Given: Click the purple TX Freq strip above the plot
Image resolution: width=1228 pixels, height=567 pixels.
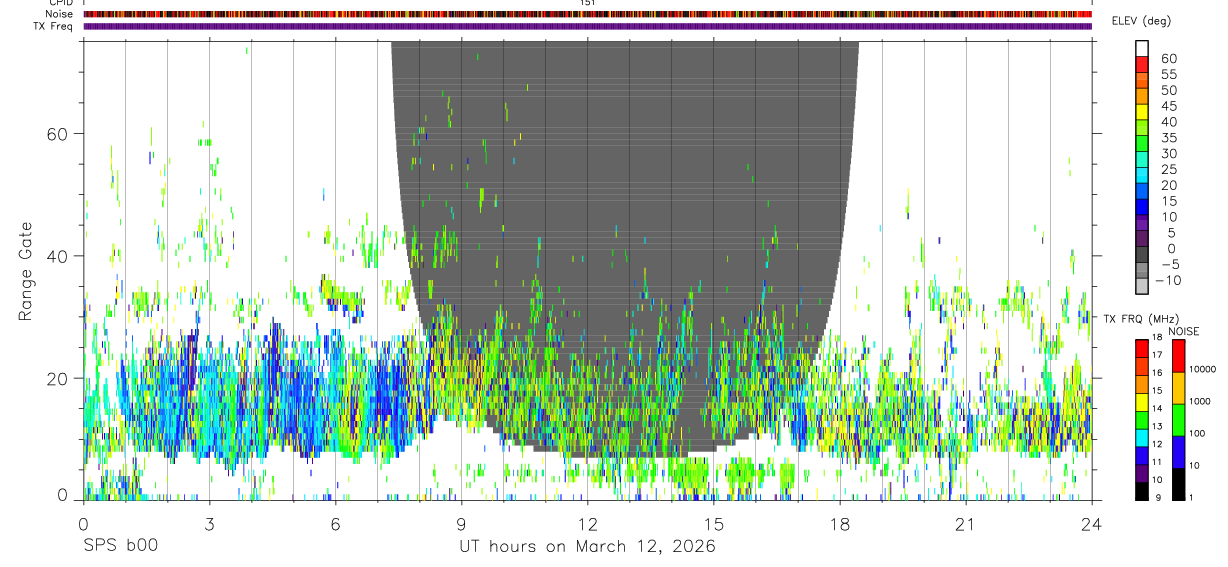Looking at the screenshot, I should tap(587, 26).
